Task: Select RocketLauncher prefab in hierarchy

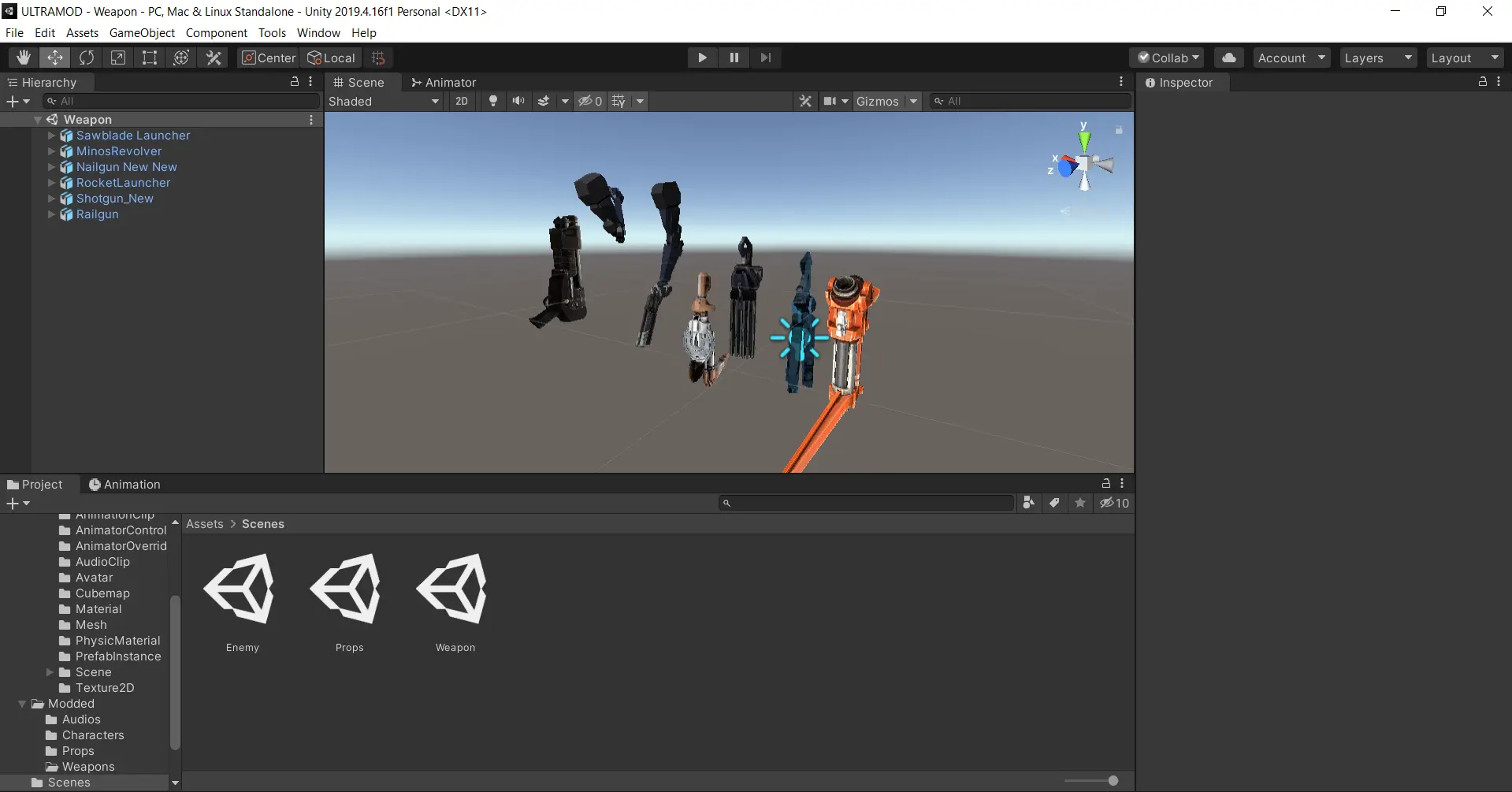Action: pos(123,183)
